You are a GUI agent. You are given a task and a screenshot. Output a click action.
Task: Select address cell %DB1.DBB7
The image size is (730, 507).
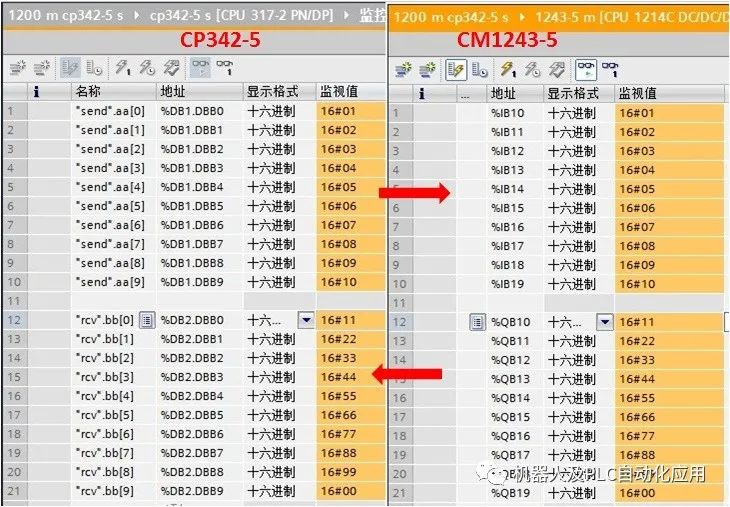pos(200,244)
